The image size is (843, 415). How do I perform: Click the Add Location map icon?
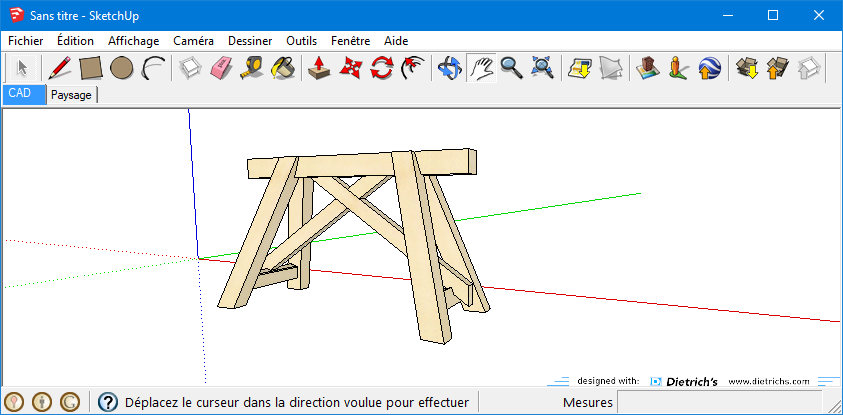pyautogui.click(x=580, y=68)
